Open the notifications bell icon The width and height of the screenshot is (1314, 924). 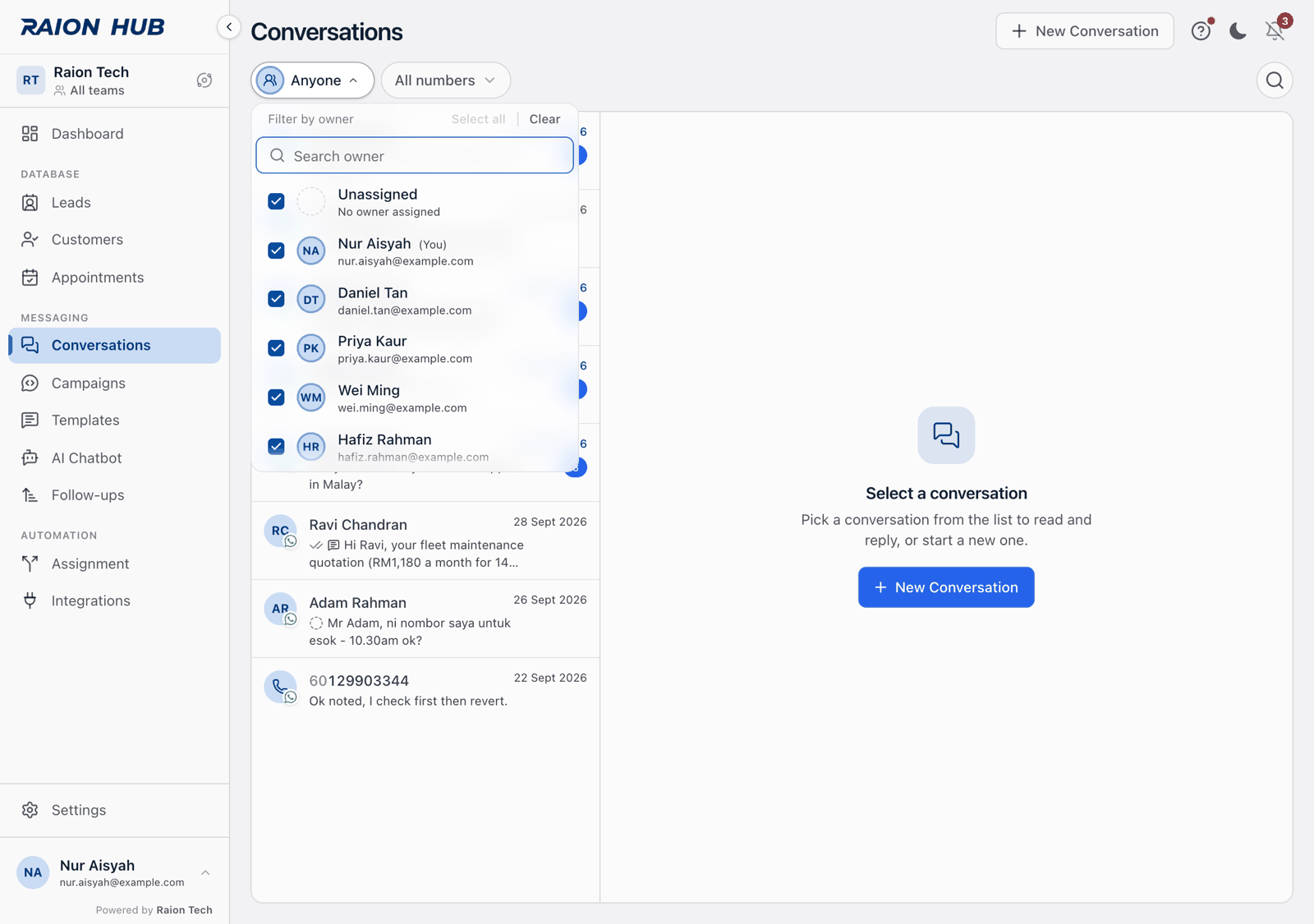[x=1275, y=31]
